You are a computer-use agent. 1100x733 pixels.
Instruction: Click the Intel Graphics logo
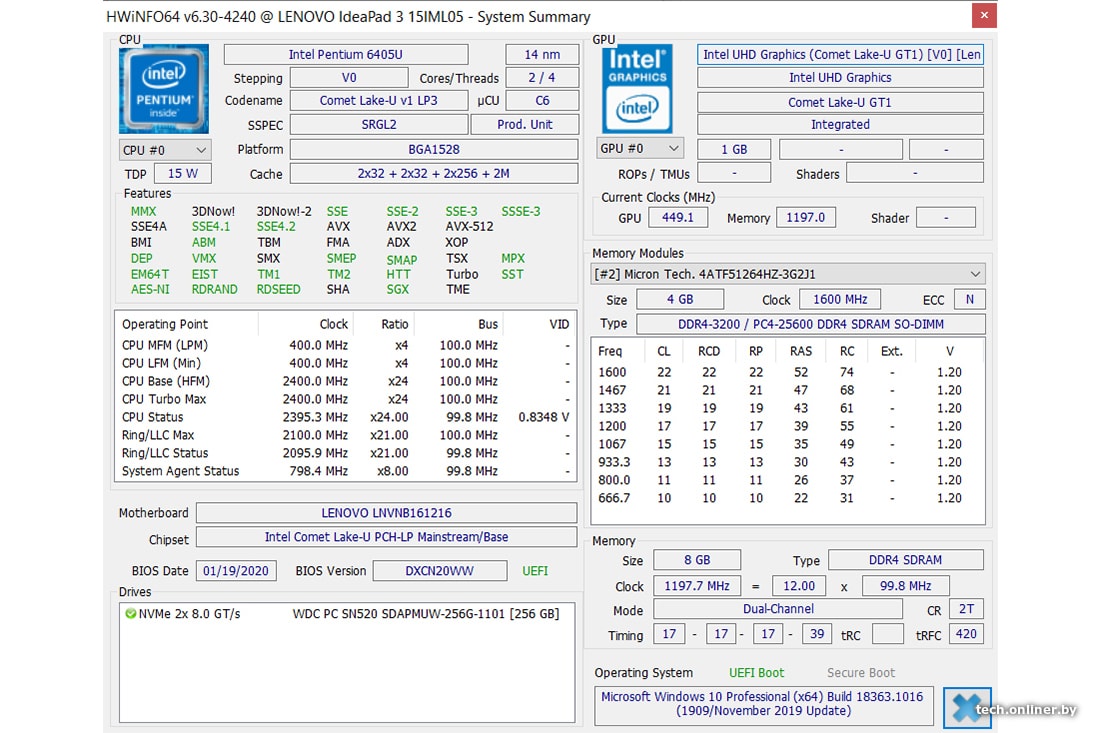(637, 89)
